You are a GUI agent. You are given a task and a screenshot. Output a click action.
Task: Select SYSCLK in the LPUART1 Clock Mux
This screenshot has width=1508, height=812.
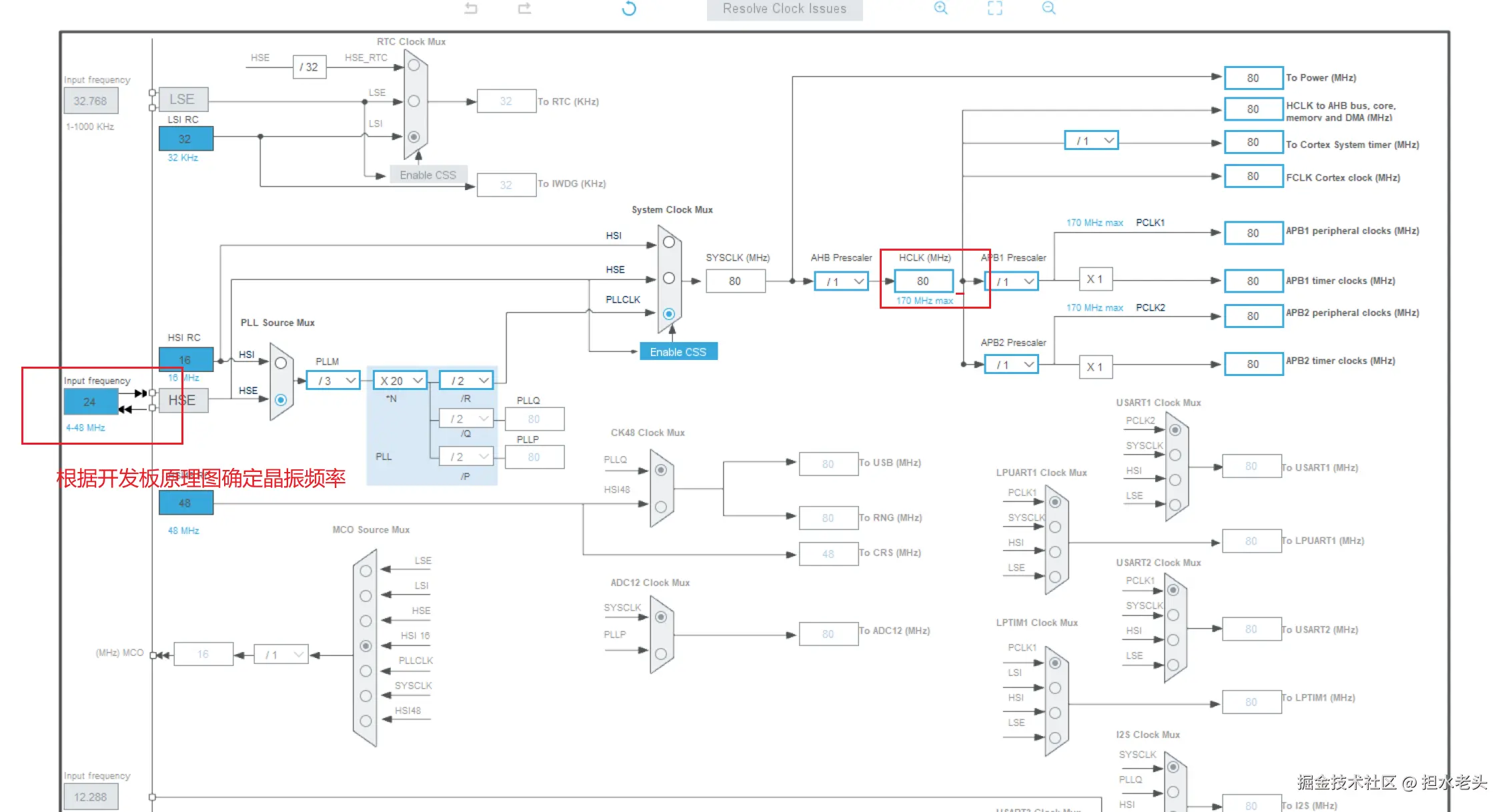click(1055, 527)
